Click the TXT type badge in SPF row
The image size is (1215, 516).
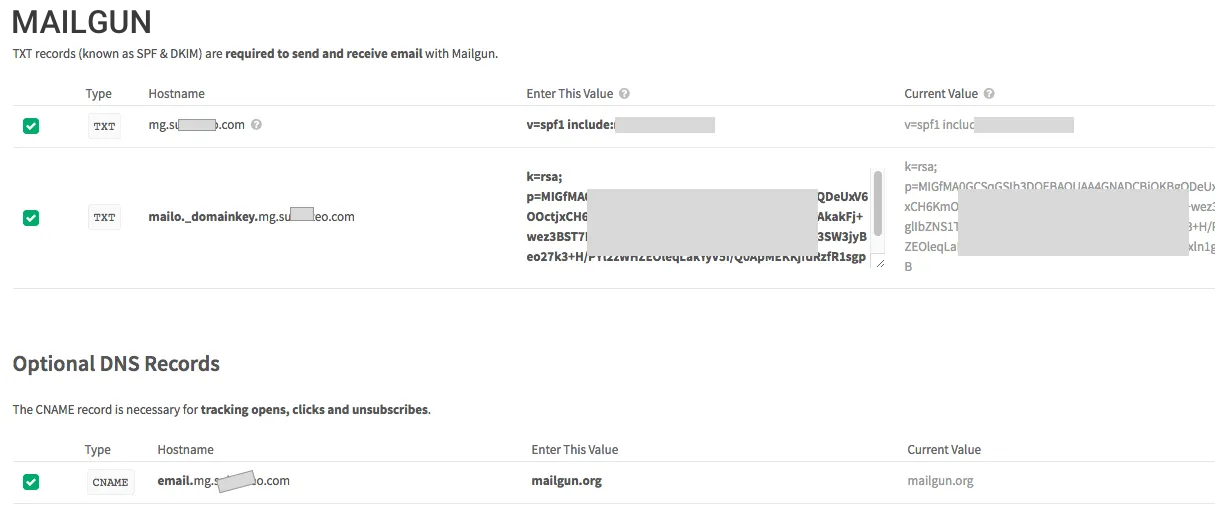click(x=104, y=126)
